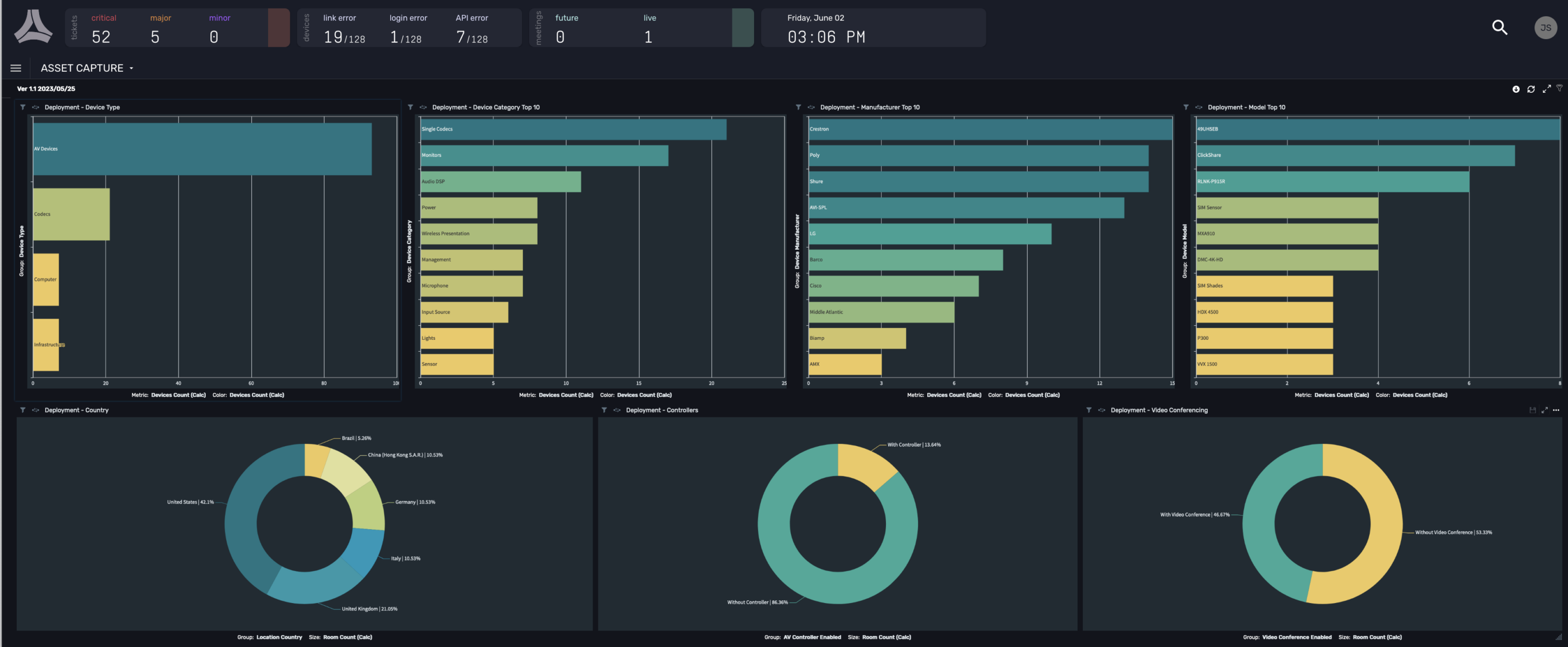Image resolution: width=1568 pixels, height=647 pixels.
Task: Save the Video Conferencing chart via save icon
Action: 1532,410
